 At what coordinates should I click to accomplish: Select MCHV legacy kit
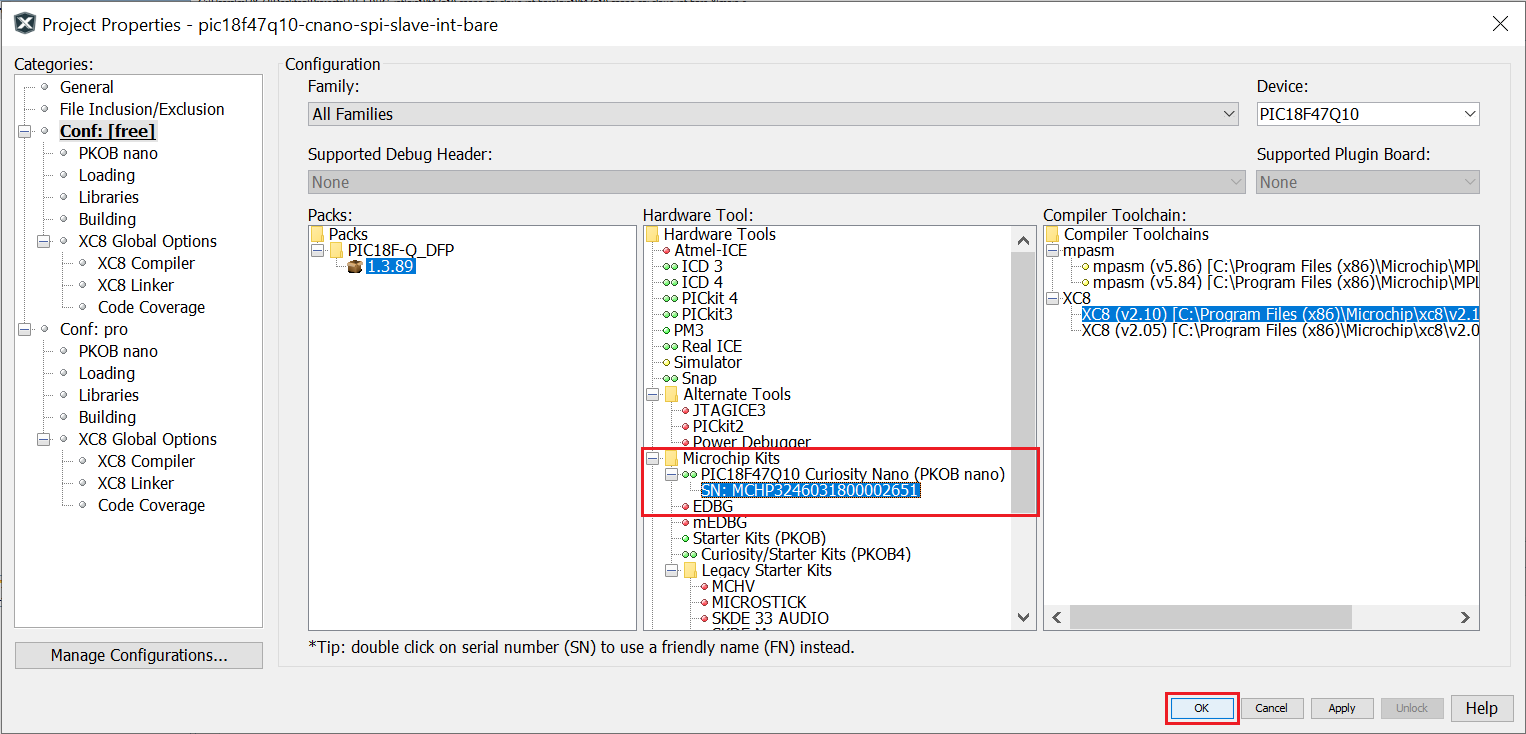[x=733, y=586]
